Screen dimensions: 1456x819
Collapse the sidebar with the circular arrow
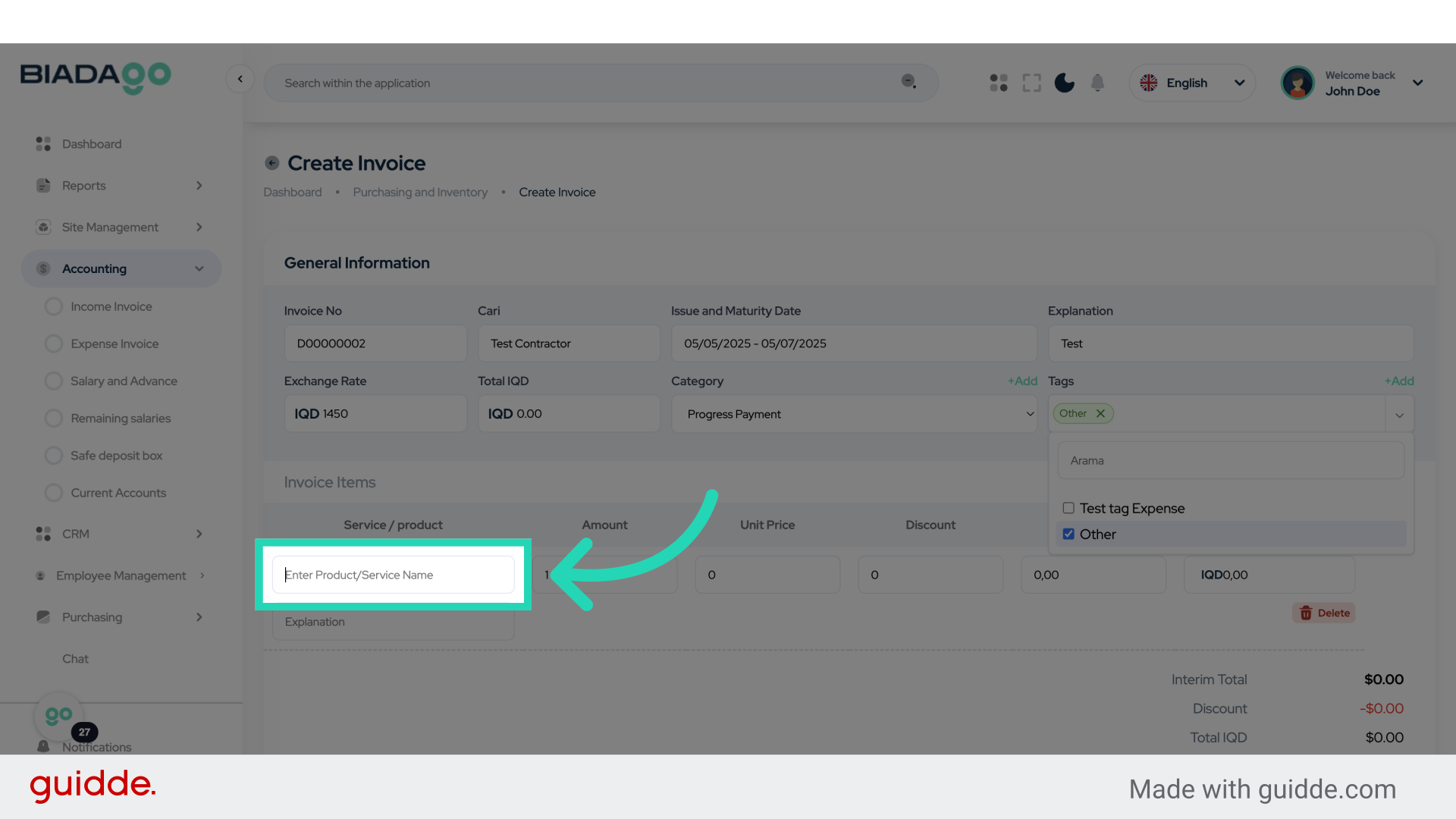click(240, 79)
